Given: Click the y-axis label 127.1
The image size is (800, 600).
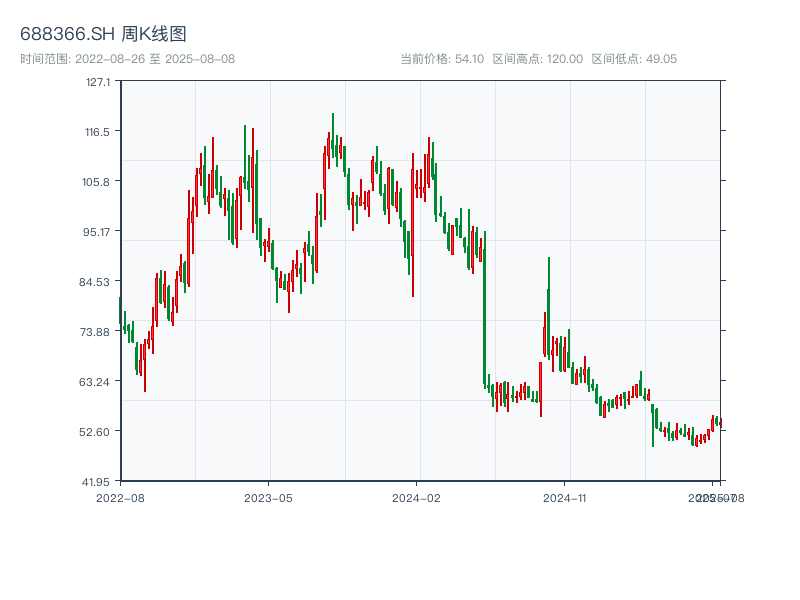Looking at the screenshot, I should tap(97, 82).
